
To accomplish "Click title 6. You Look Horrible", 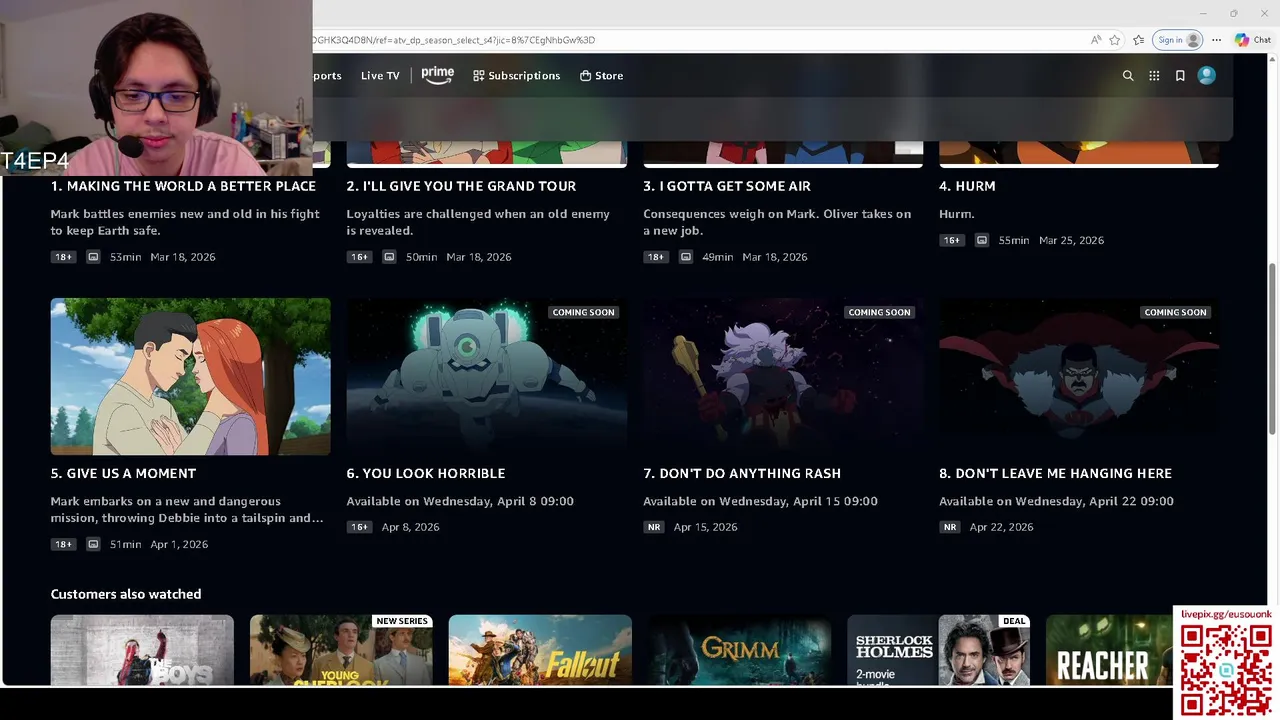I will tap(426, 473).
